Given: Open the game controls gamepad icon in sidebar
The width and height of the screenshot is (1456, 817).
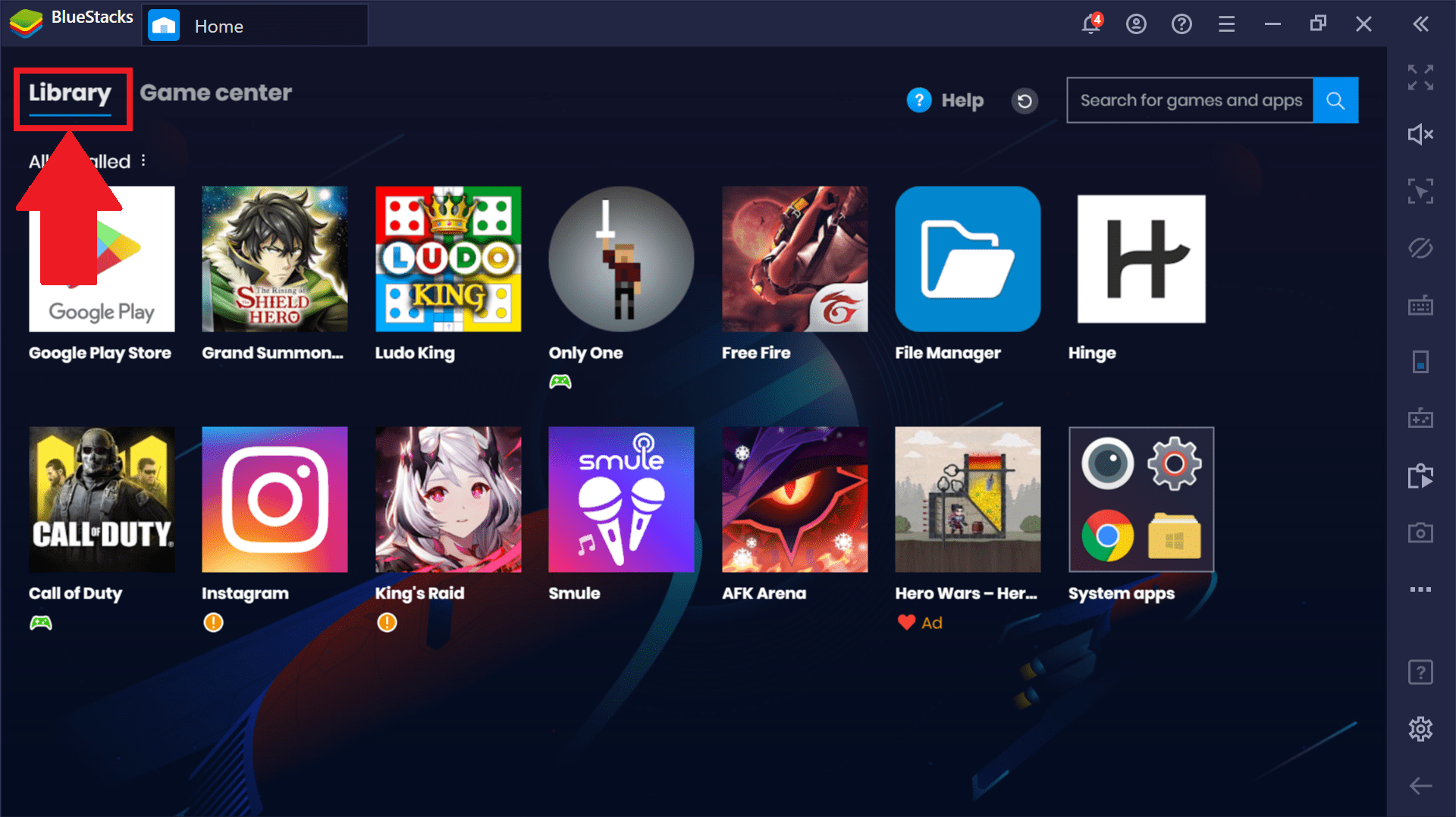Looking at the screenshot, I should [x=1420, y=419].
